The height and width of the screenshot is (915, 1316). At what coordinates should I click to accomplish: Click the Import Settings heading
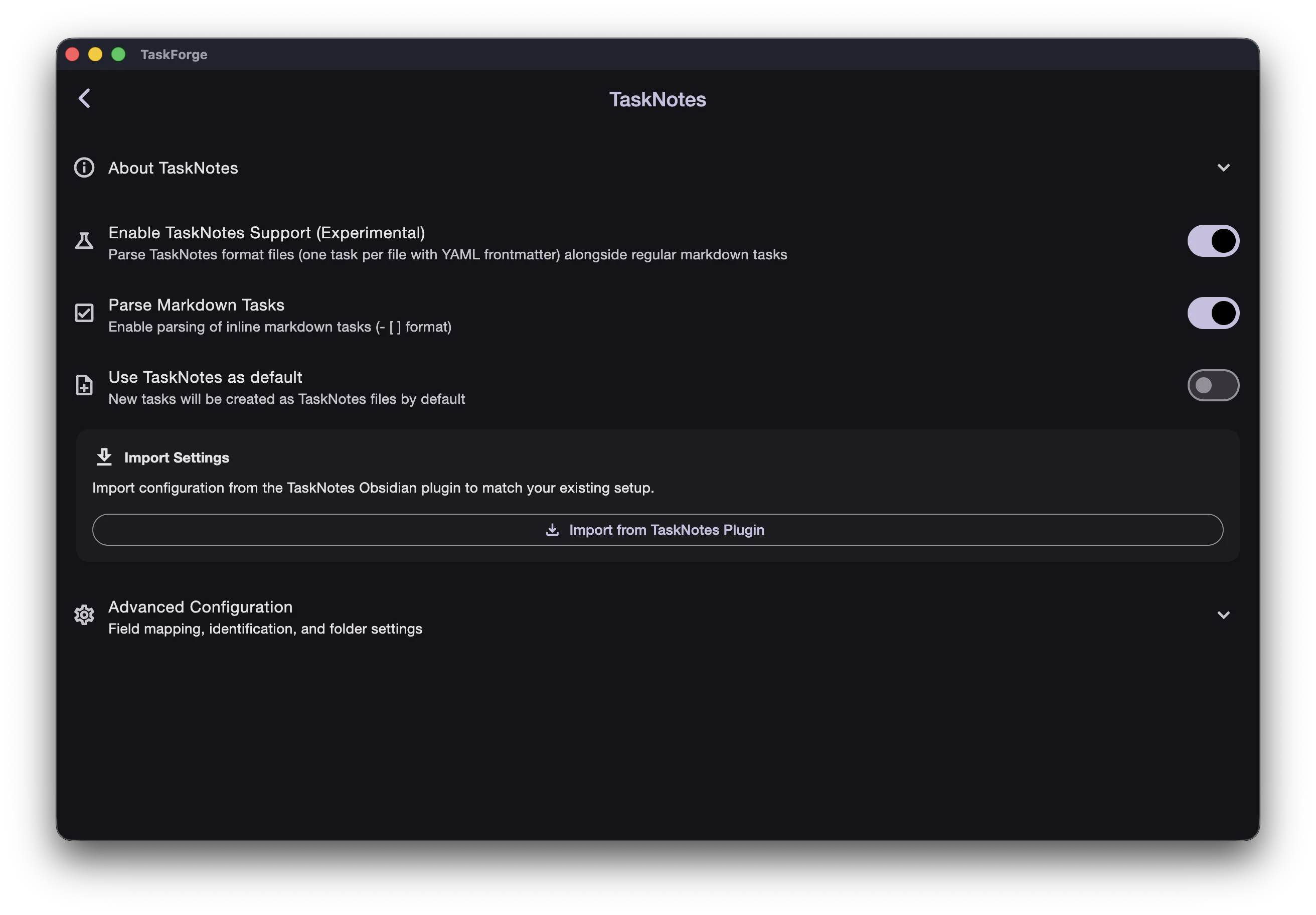point(177,458)
